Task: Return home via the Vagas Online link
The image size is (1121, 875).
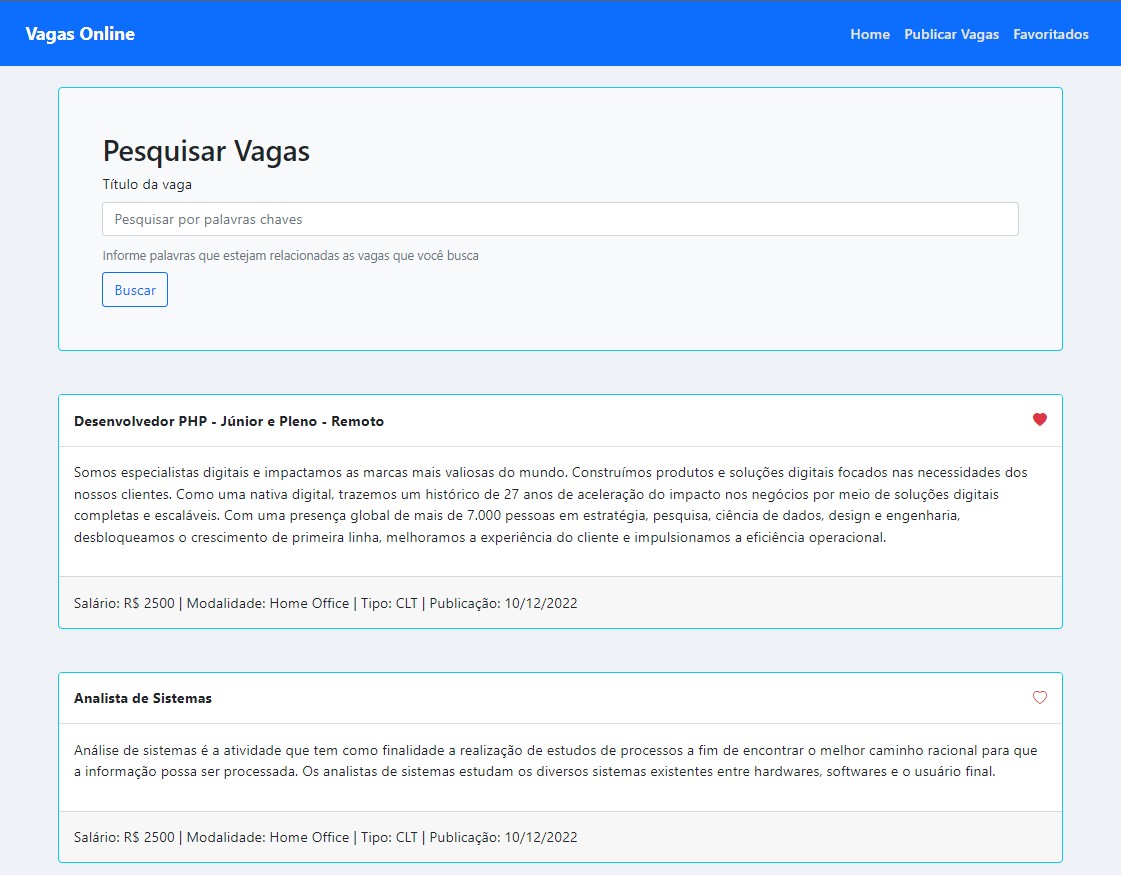Action: (80, 33)
